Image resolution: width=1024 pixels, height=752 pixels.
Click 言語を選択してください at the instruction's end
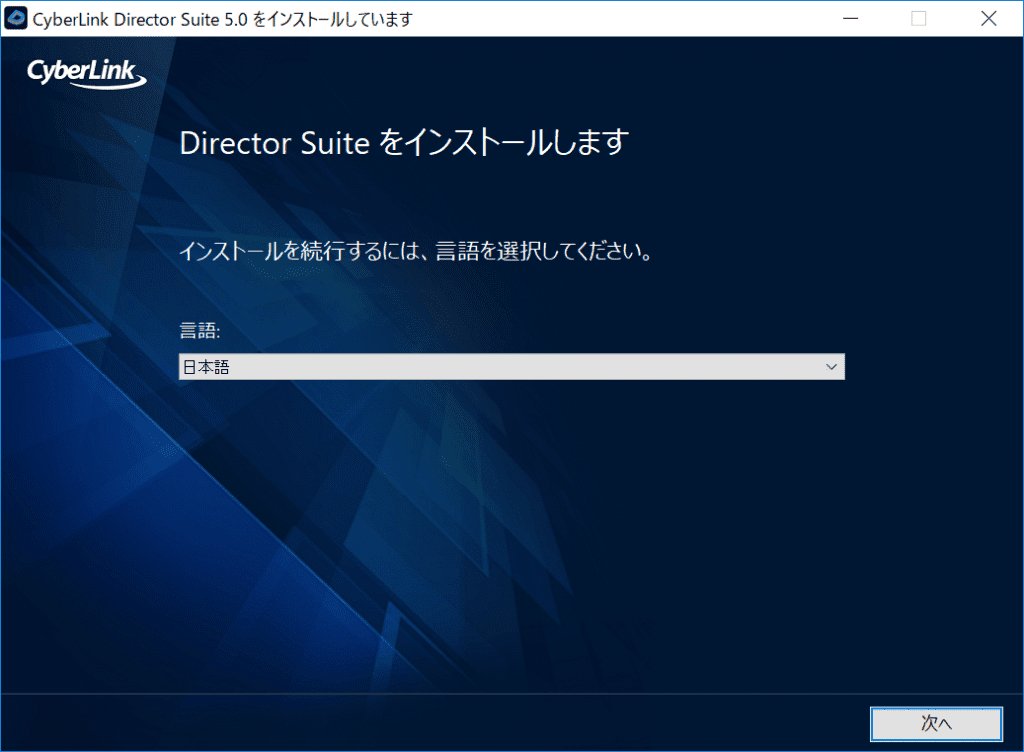click(x=560, y=250)
